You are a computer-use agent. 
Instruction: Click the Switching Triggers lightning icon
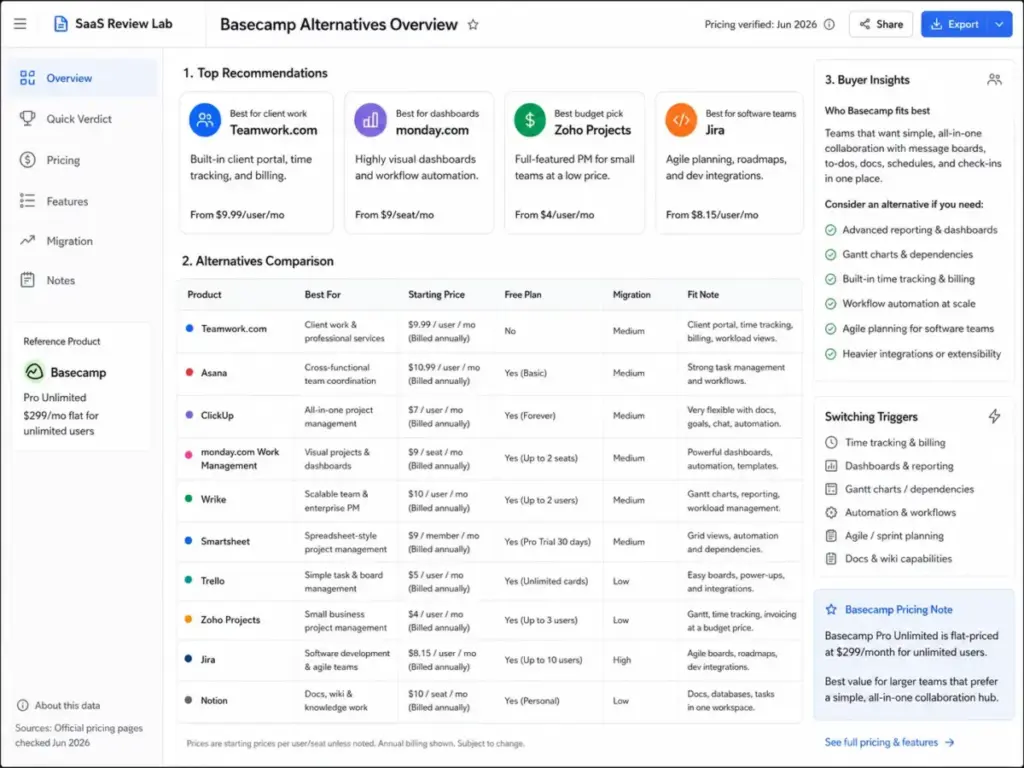point(994,416)
